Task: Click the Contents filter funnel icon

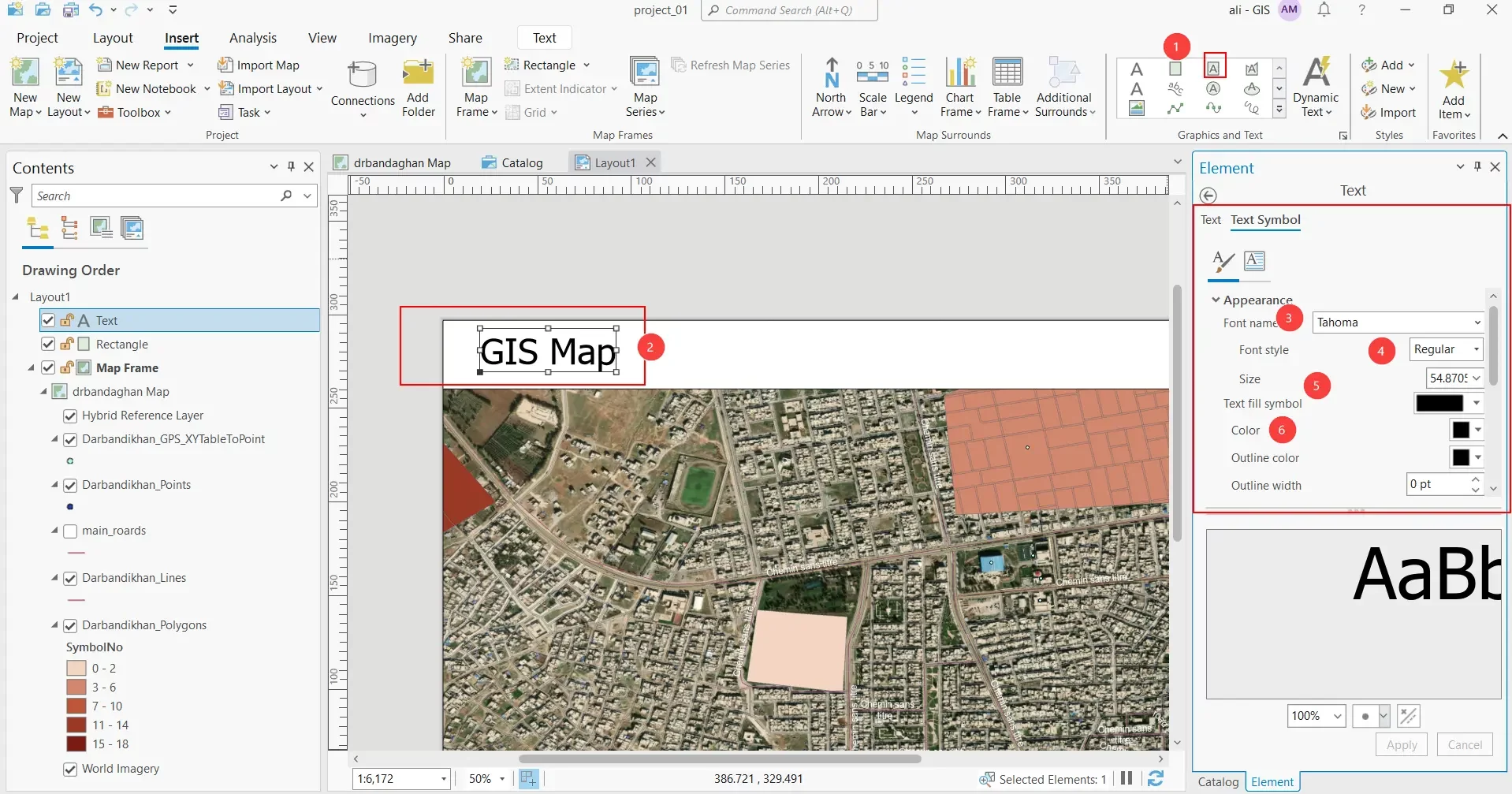Action: (x=17, y=196)
